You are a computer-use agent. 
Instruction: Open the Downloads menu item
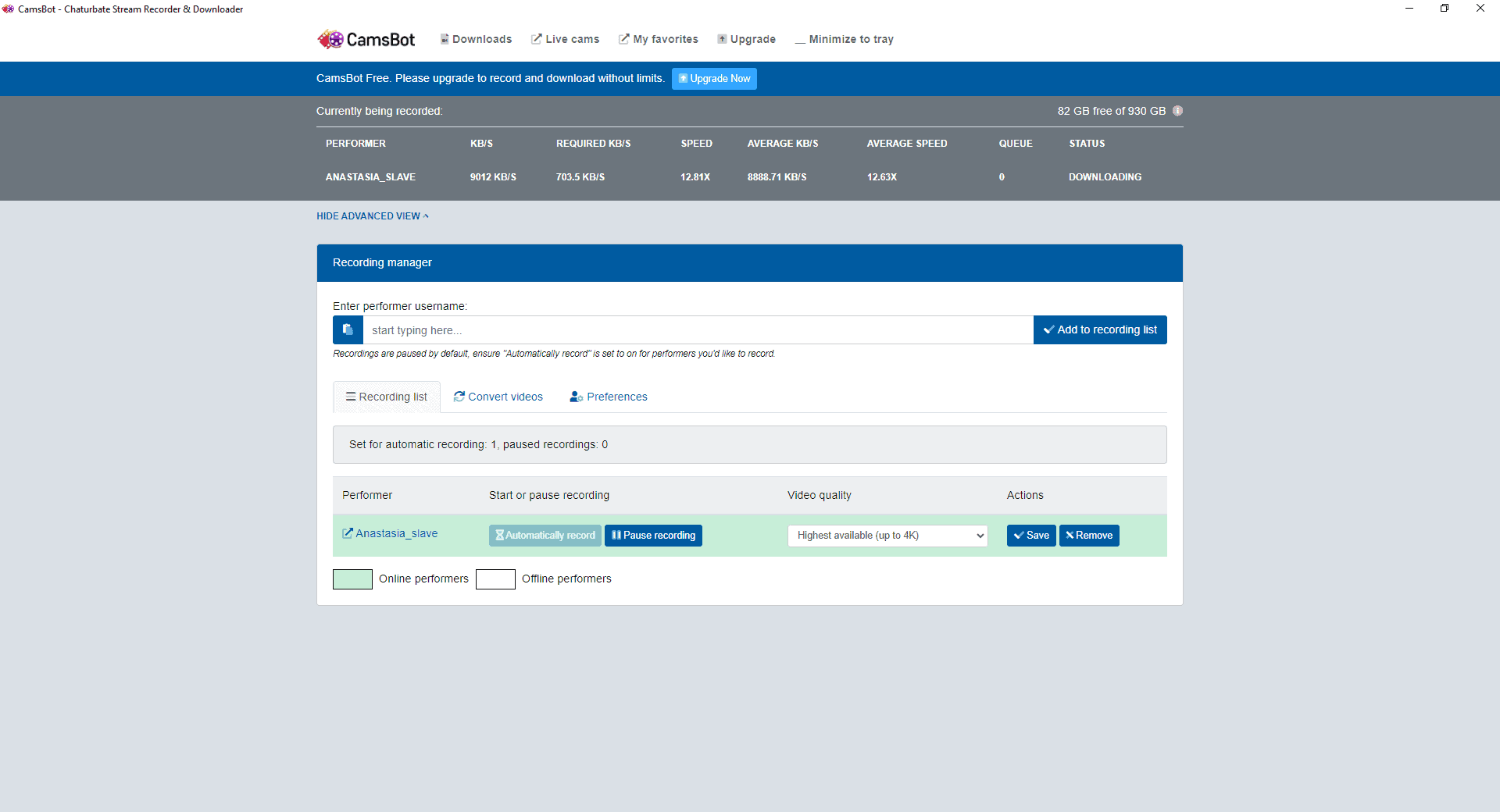point(476,39)
